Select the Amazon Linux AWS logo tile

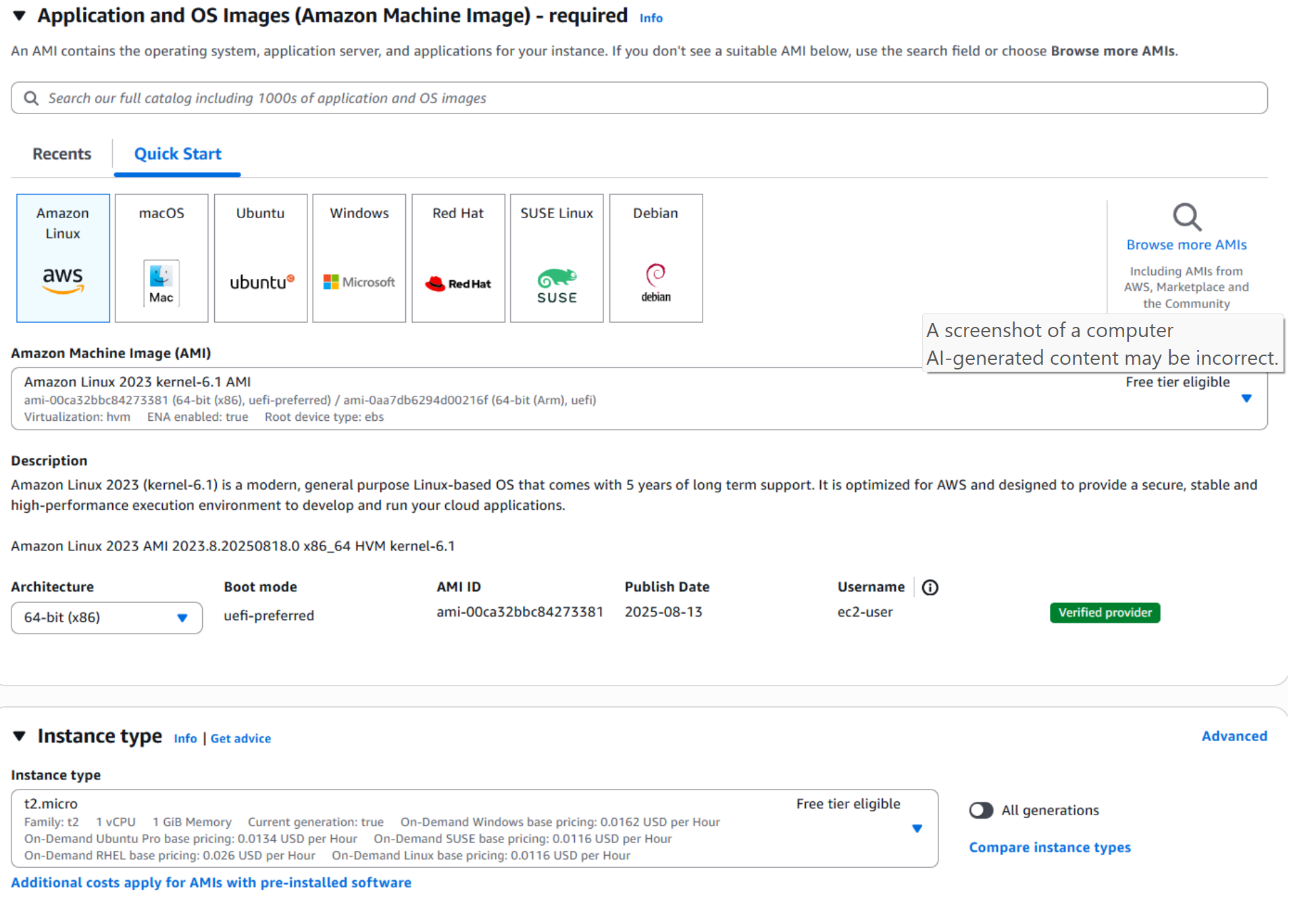click(63, 258)
